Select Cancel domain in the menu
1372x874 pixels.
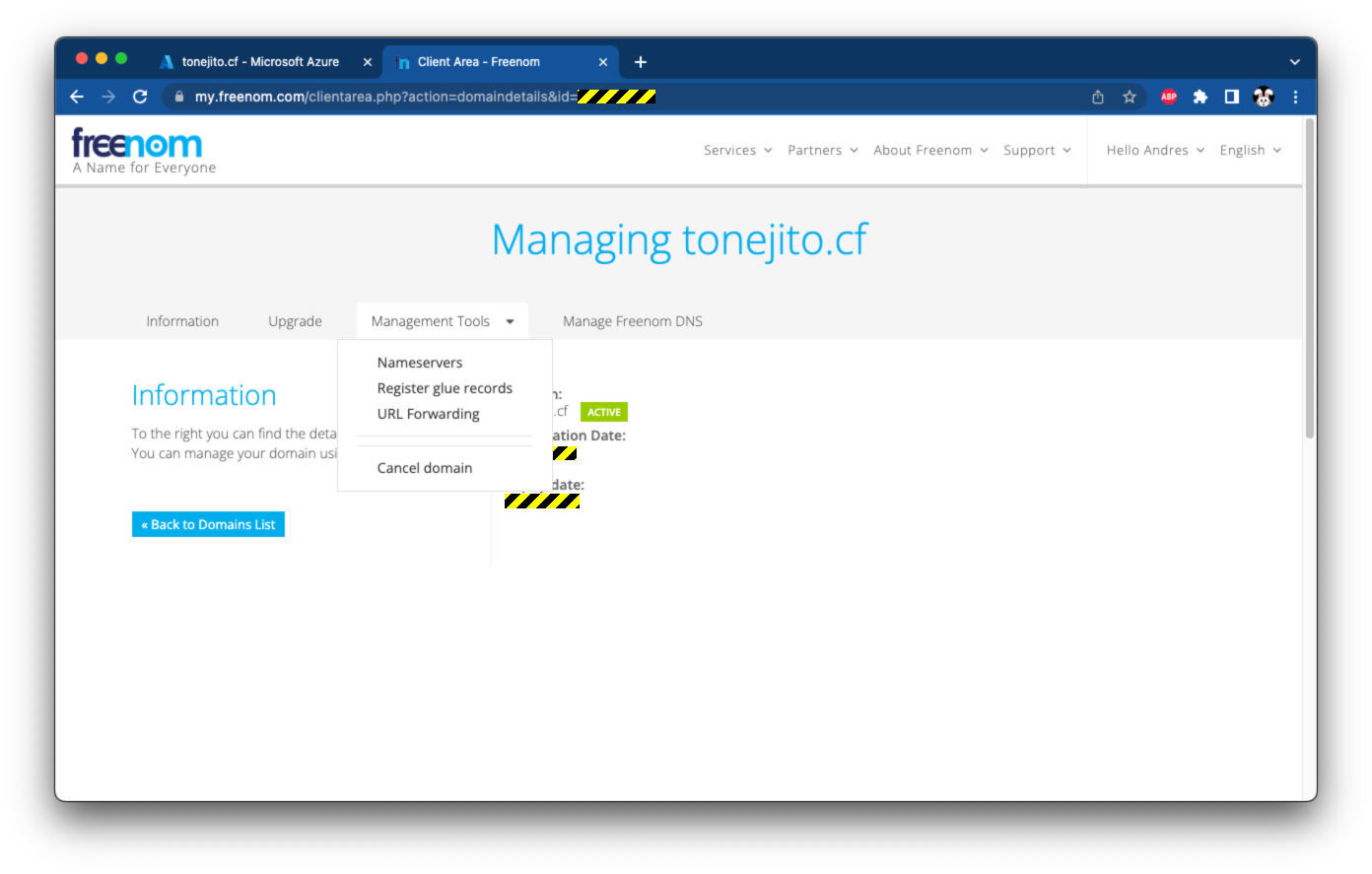[x=425, y=468]
